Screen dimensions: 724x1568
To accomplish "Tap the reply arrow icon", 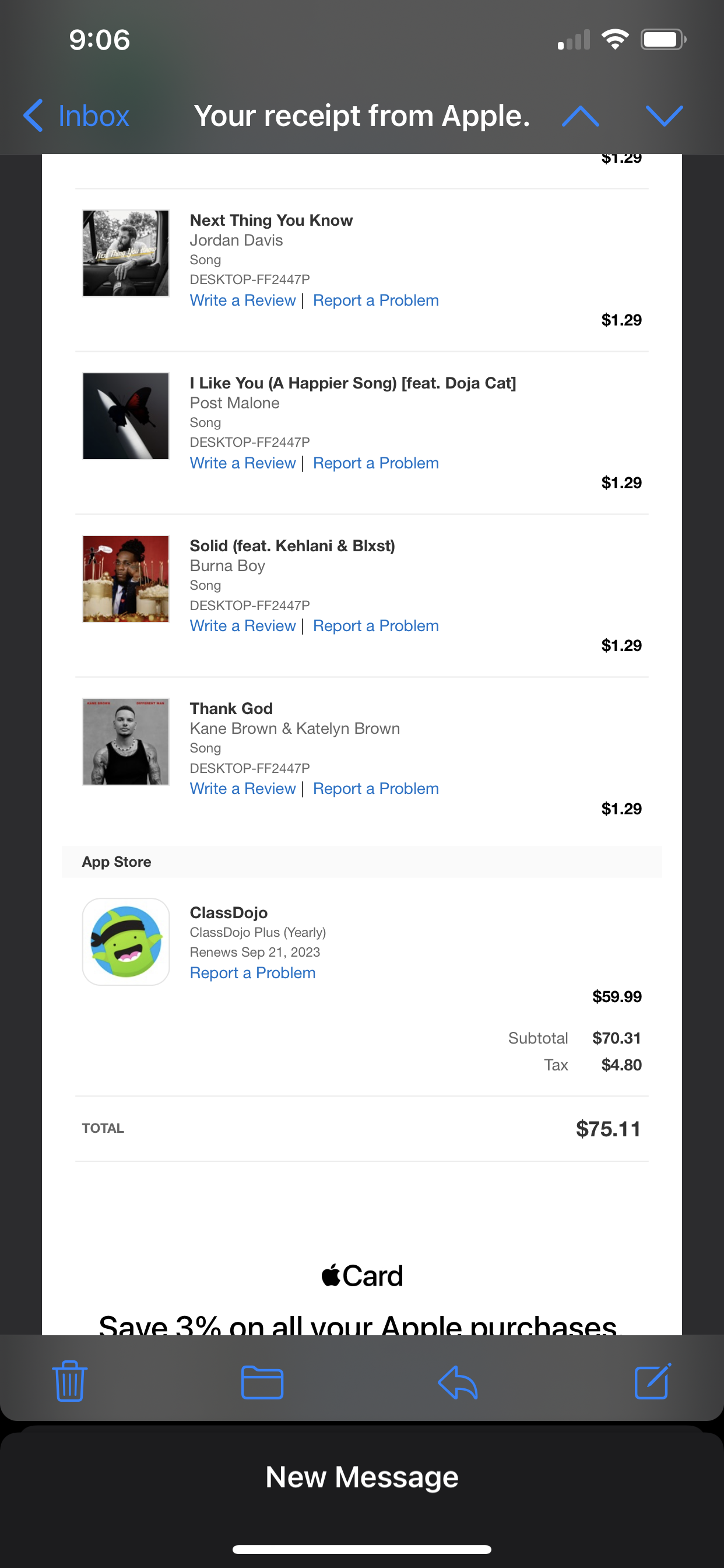I will coord(458,1382).
